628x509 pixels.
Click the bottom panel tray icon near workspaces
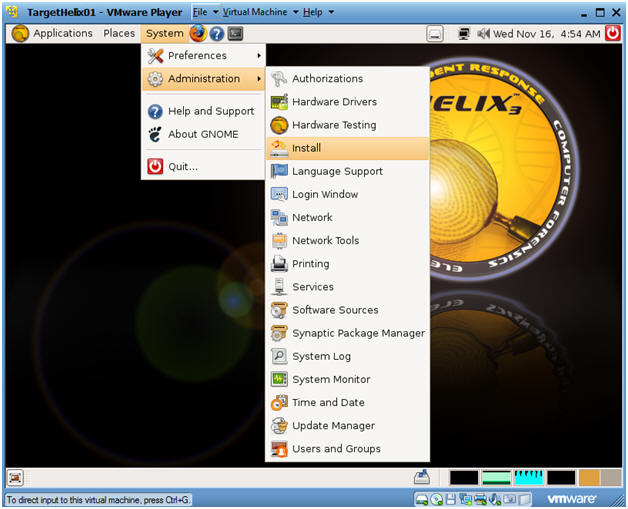click(x=422, y=477)
